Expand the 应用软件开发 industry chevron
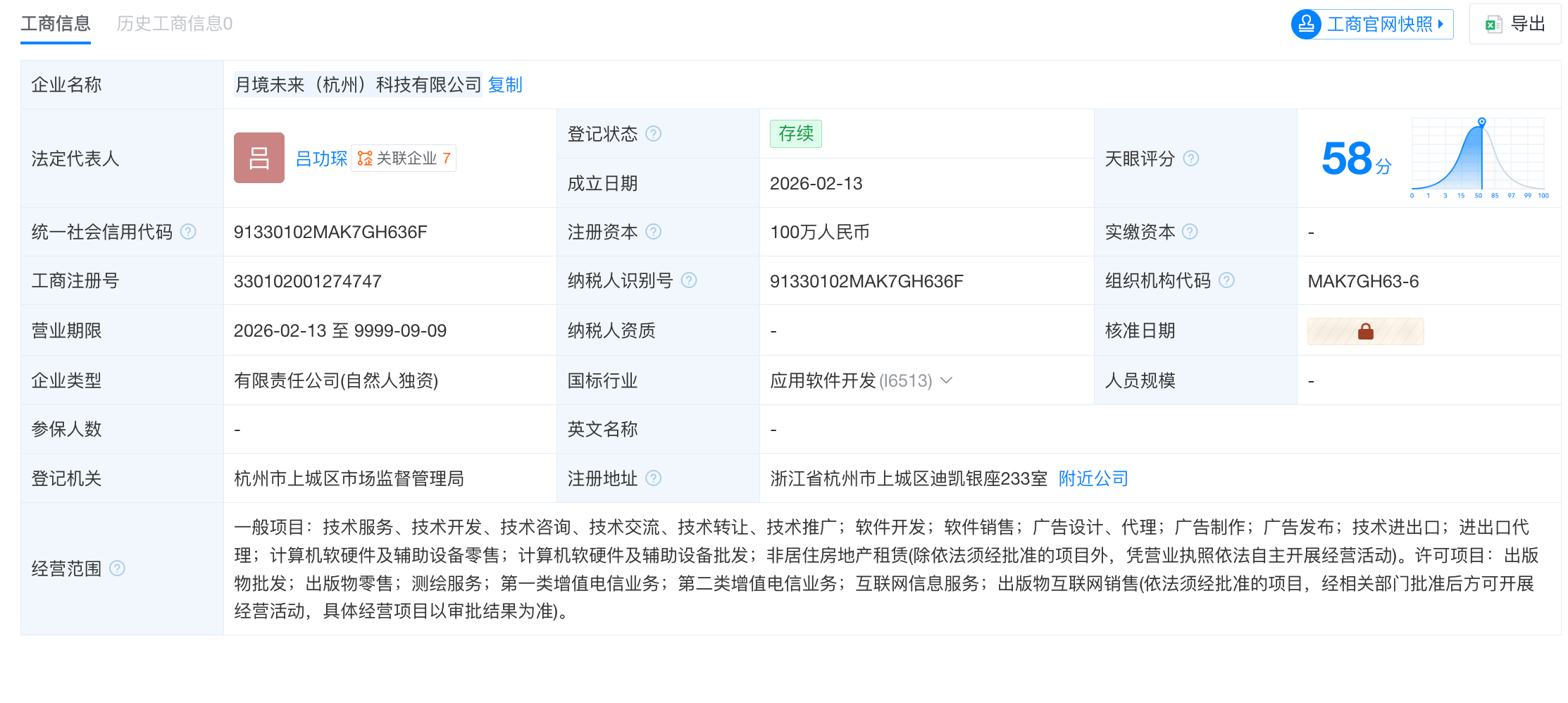Viewport: 1568px width, 703px height. (x=947, y=380)
